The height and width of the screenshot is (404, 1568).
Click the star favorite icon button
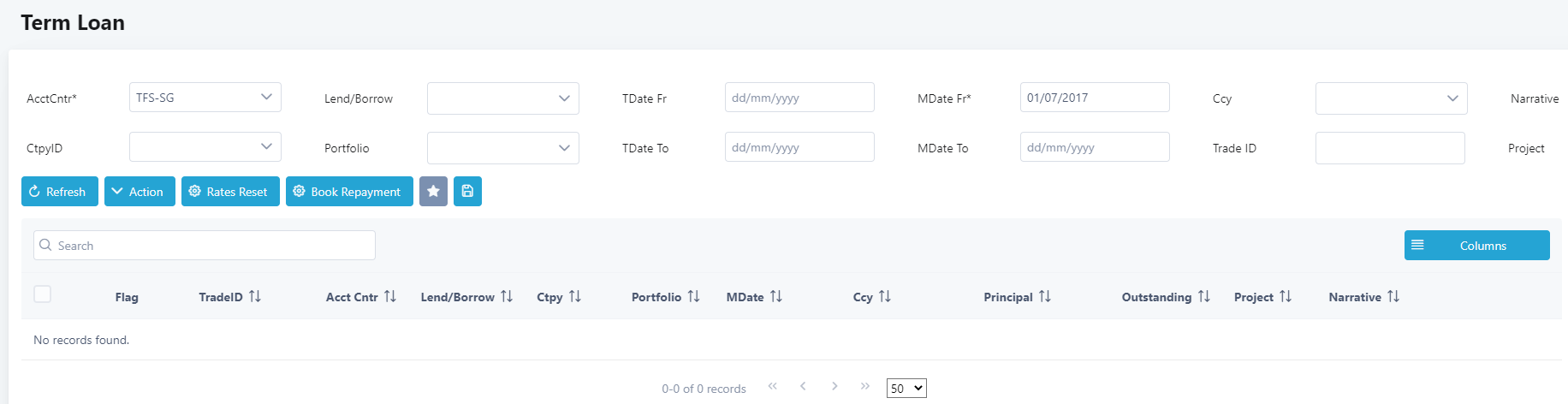pos(433,192)
